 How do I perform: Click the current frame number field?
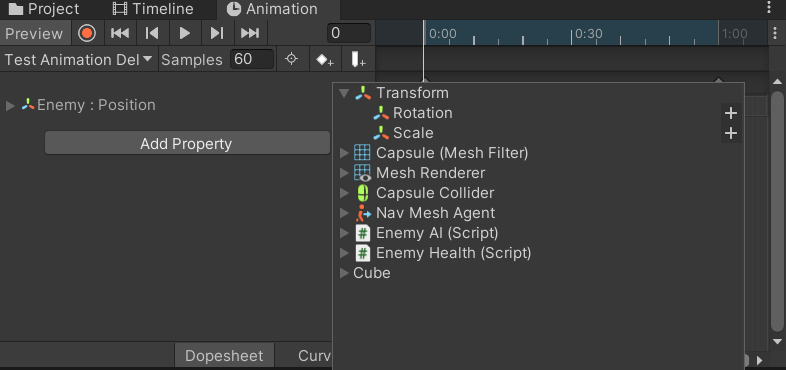(x=349, y=33)
